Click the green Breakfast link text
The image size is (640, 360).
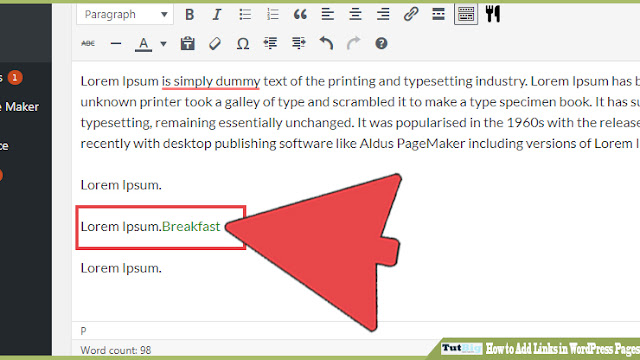click(191, 226)
